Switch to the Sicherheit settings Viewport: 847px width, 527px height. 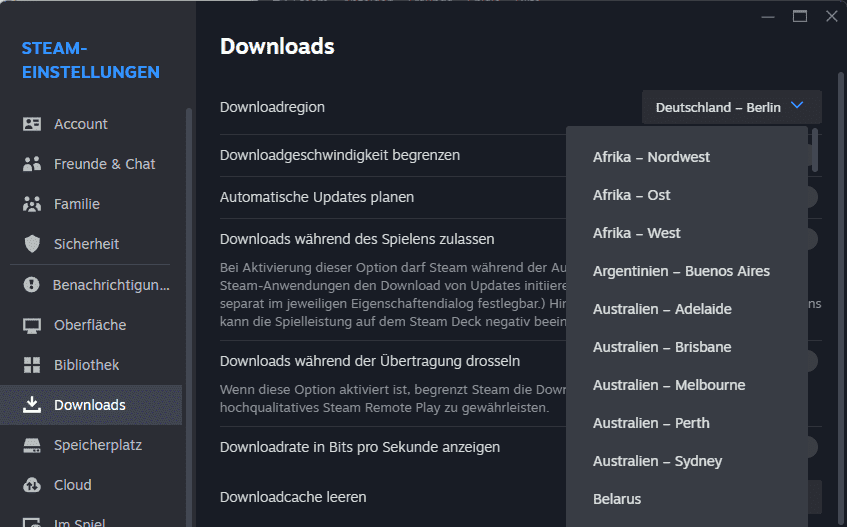(91, 244)
